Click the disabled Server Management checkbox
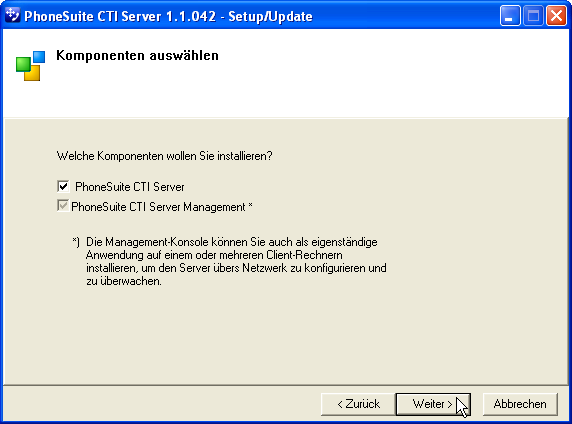This screenshot has width=572, height=424. tap(63, 205)
